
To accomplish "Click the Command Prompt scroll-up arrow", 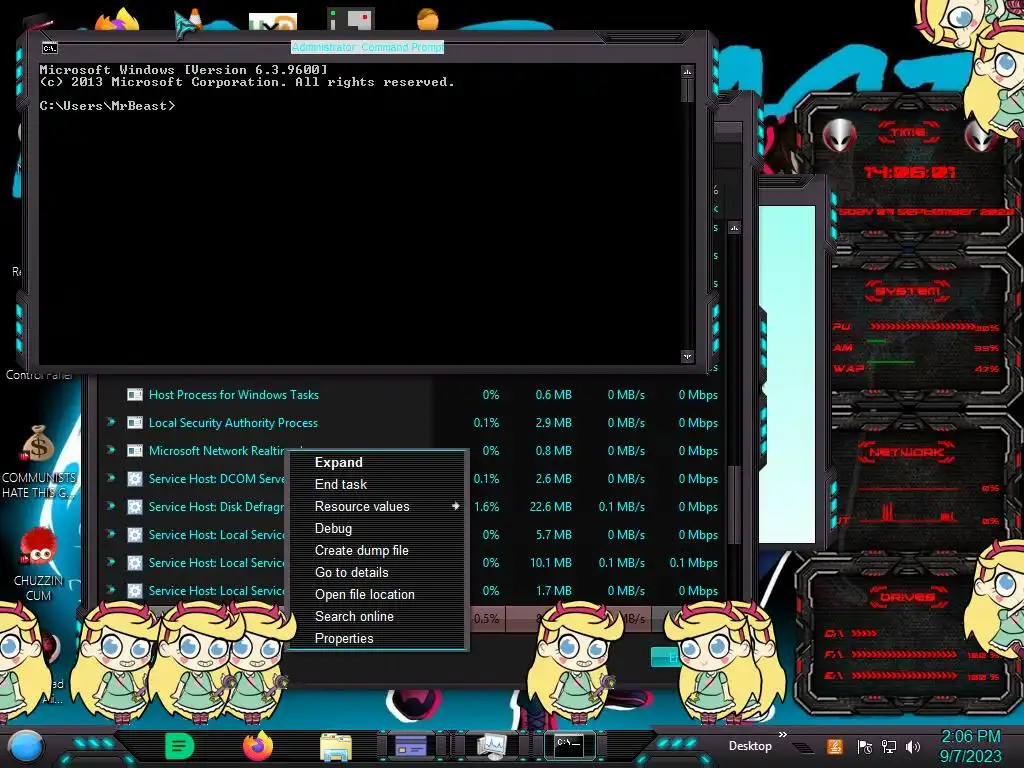I will pos(687,71).
